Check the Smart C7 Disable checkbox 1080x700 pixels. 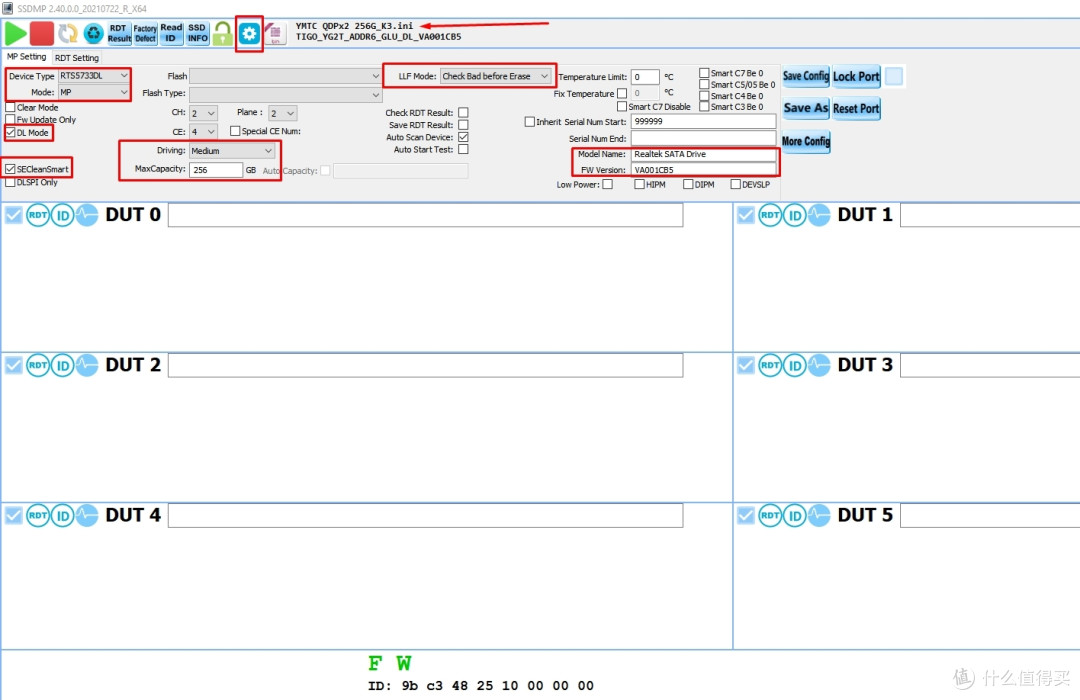pos(622,106)
